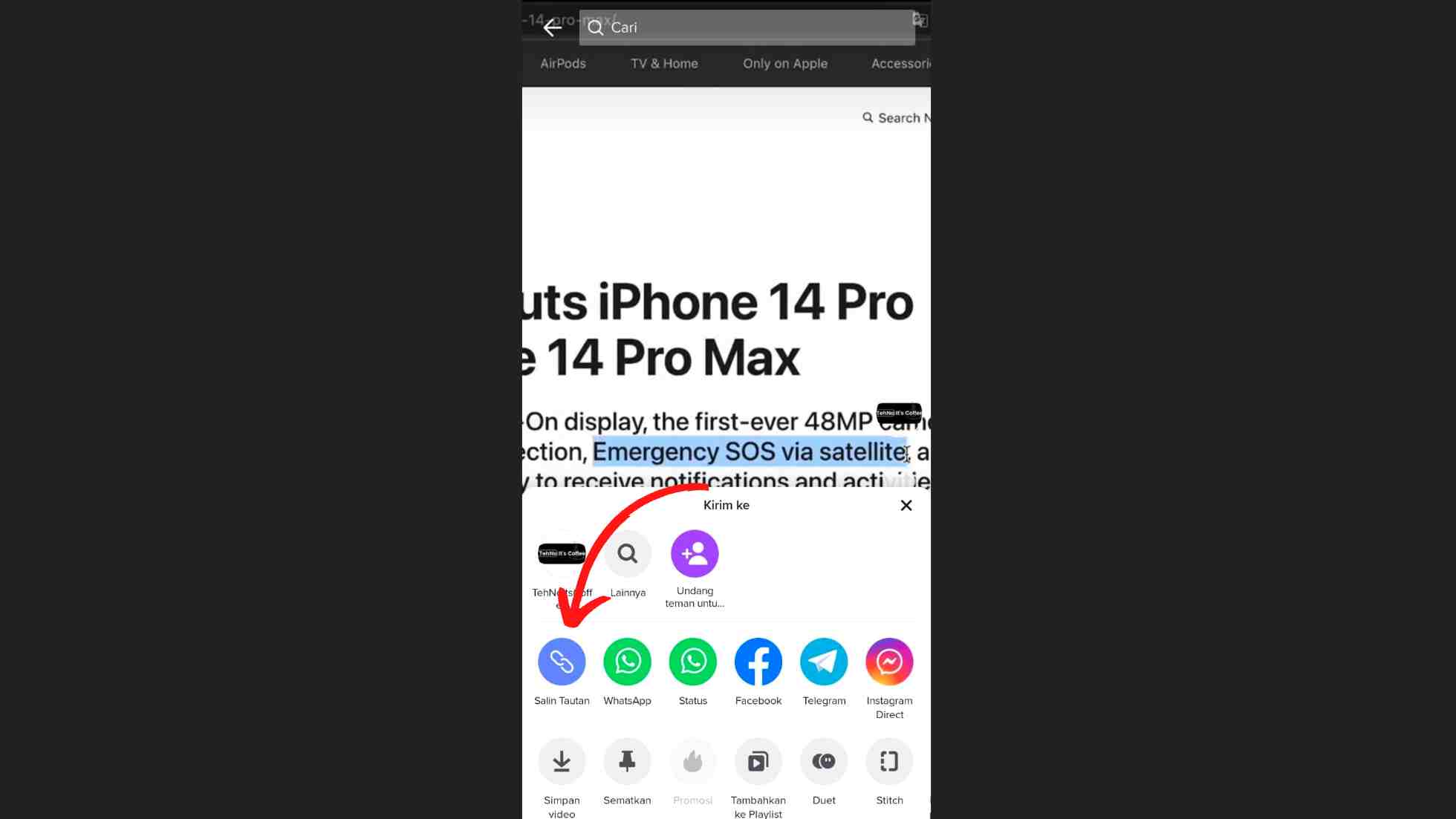Close the Kirim ke share sheet
This screenshot has height=819, width=1456.
coord(905,505)
